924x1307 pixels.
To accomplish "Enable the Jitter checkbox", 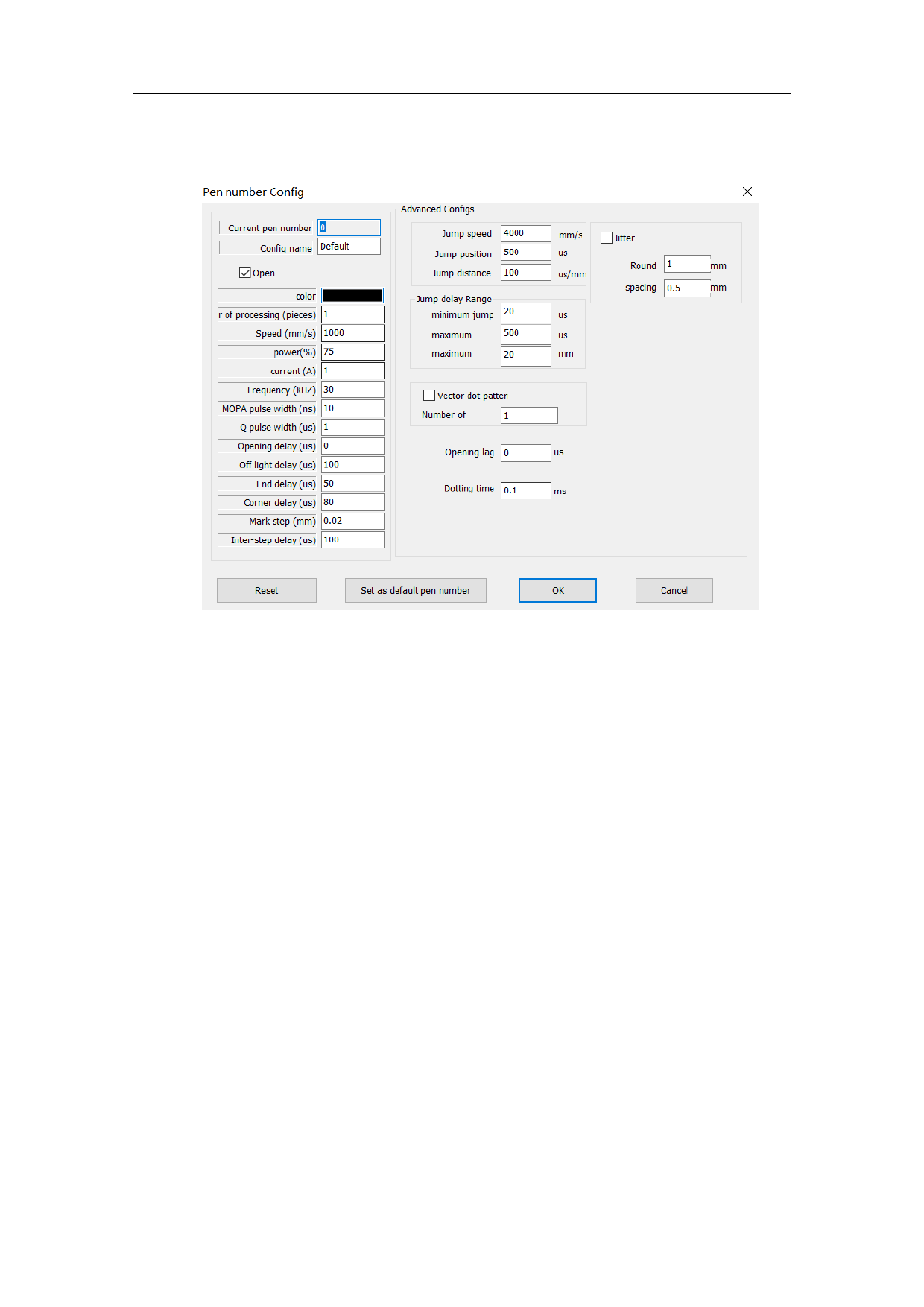I will [x=607, y=238].
